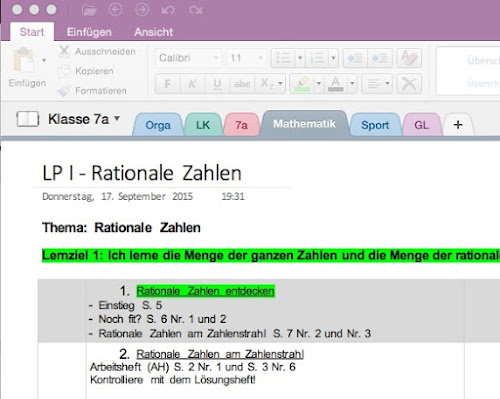Open the GL section tab
500x399 pixels.
click(x=421, y=125)
